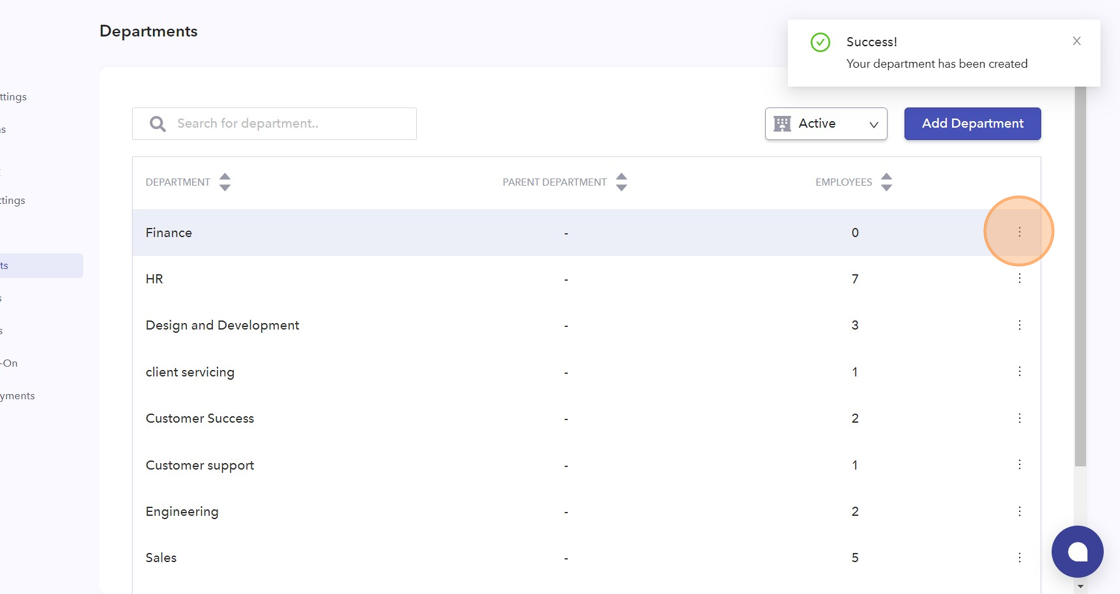Sort by Parent Department column
The width and height of the screenshot is (1120, 594).
pos(621,182)
